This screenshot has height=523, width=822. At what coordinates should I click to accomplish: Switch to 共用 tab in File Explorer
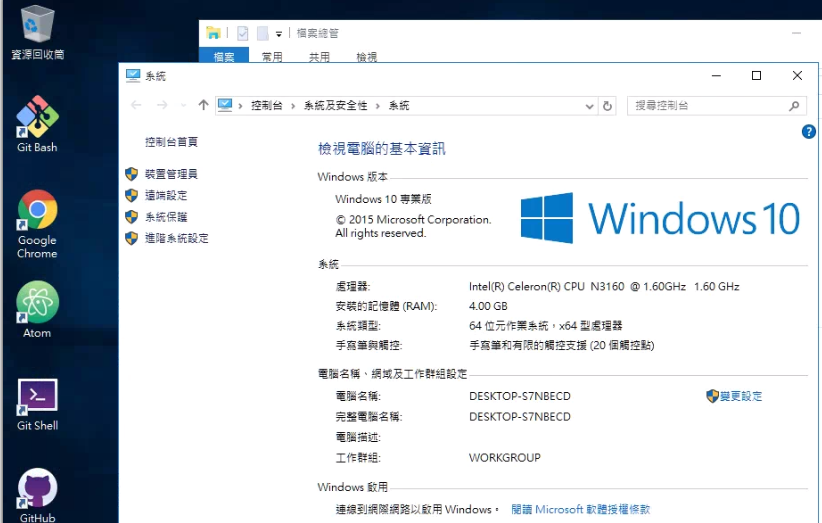tap(319, 57)
